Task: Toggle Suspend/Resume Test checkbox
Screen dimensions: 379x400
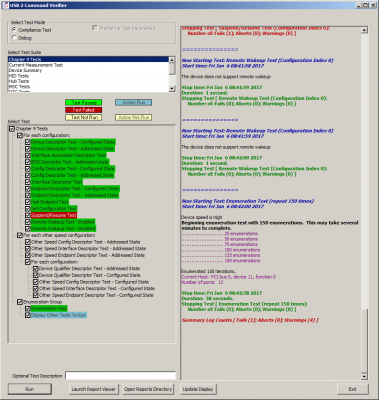Action: click(x=28, y=215)
